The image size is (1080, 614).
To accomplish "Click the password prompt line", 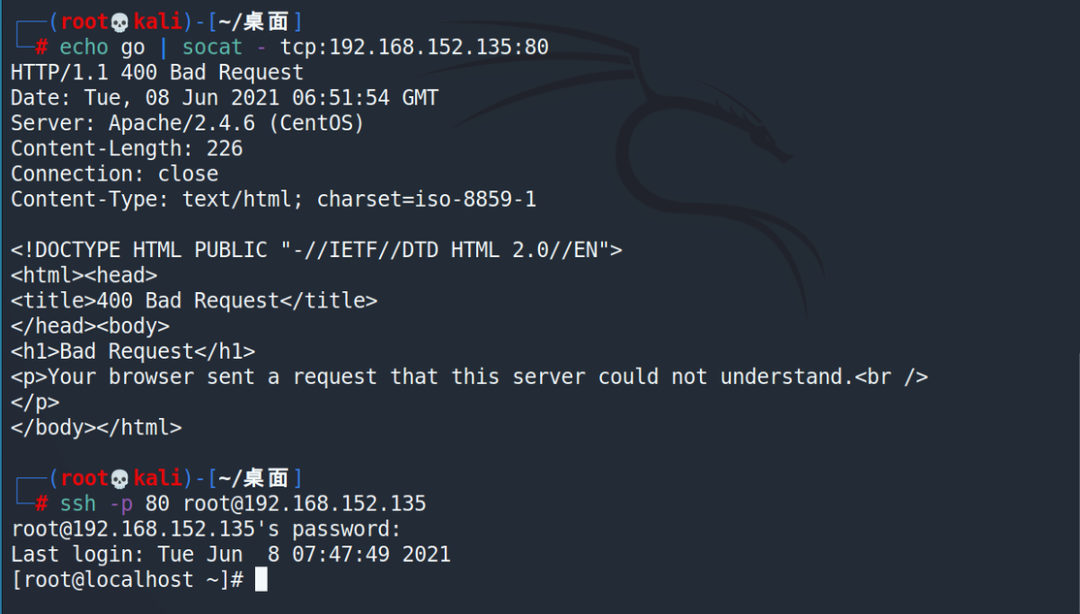I will click(x=206, y=529).
